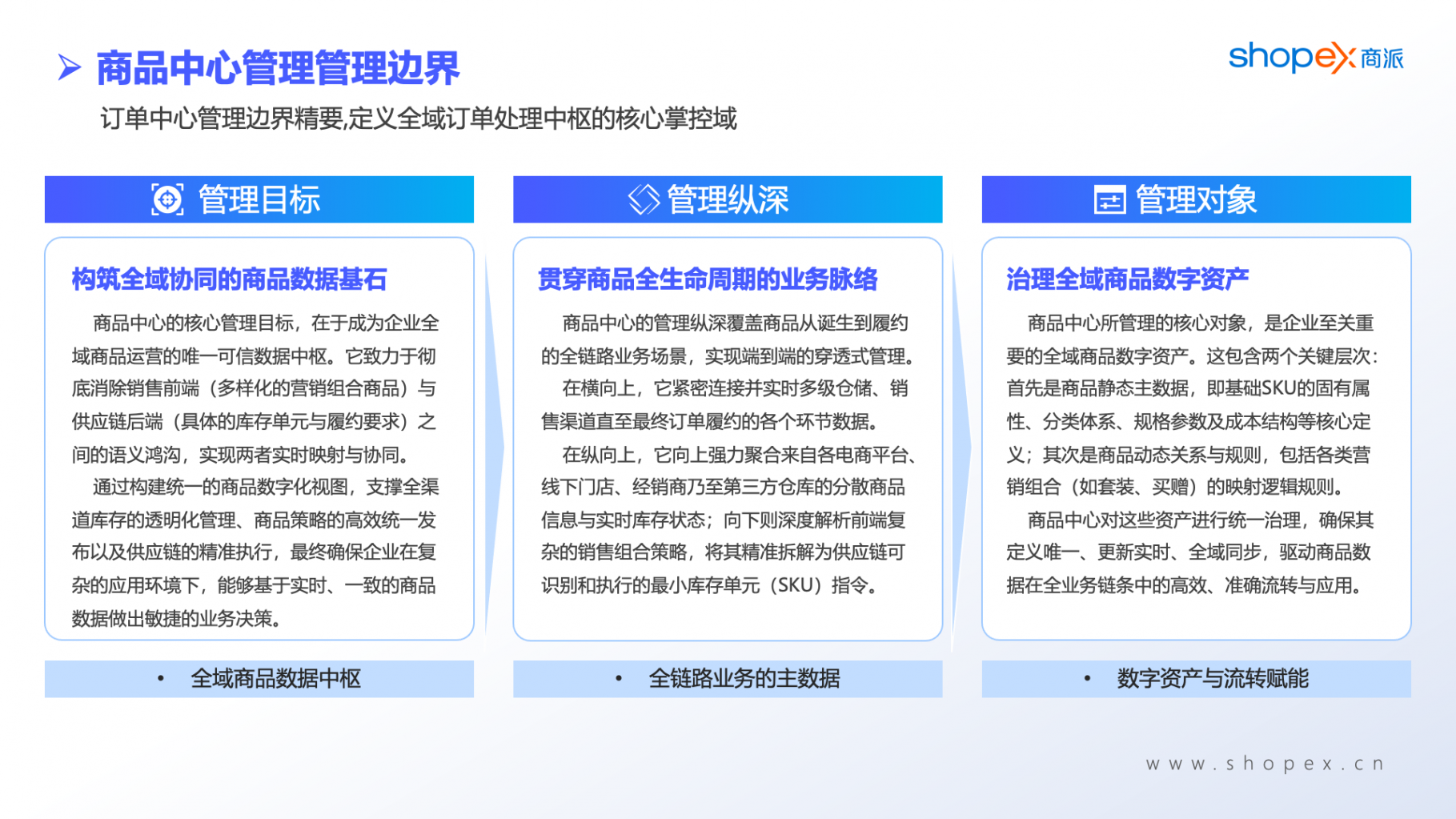Open the www.shopex.cn website link
Image resolution: width=1456 pixels, height=819 pixels.
1265,764
